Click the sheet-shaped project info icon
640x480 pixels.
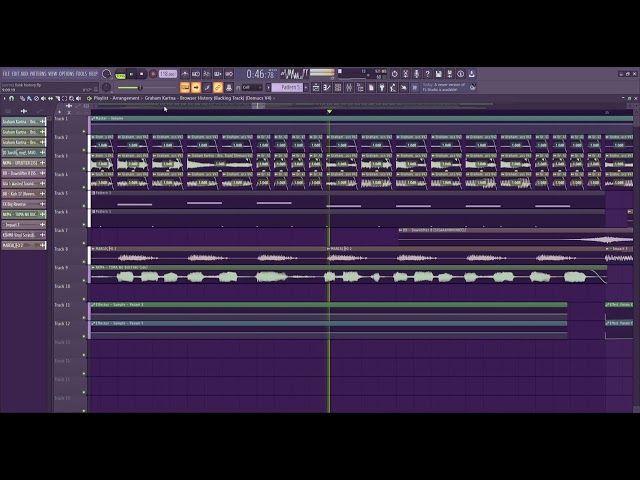click(x=371, y=87)
